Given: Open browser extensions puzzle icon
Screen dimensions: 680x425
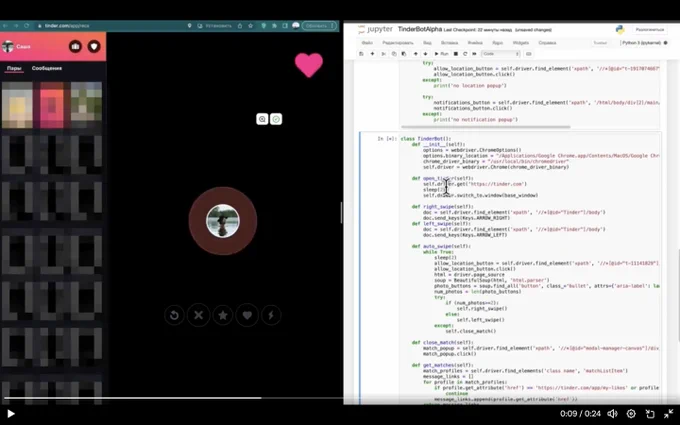Looking at the screenshot, I should [x=274, y=26].
